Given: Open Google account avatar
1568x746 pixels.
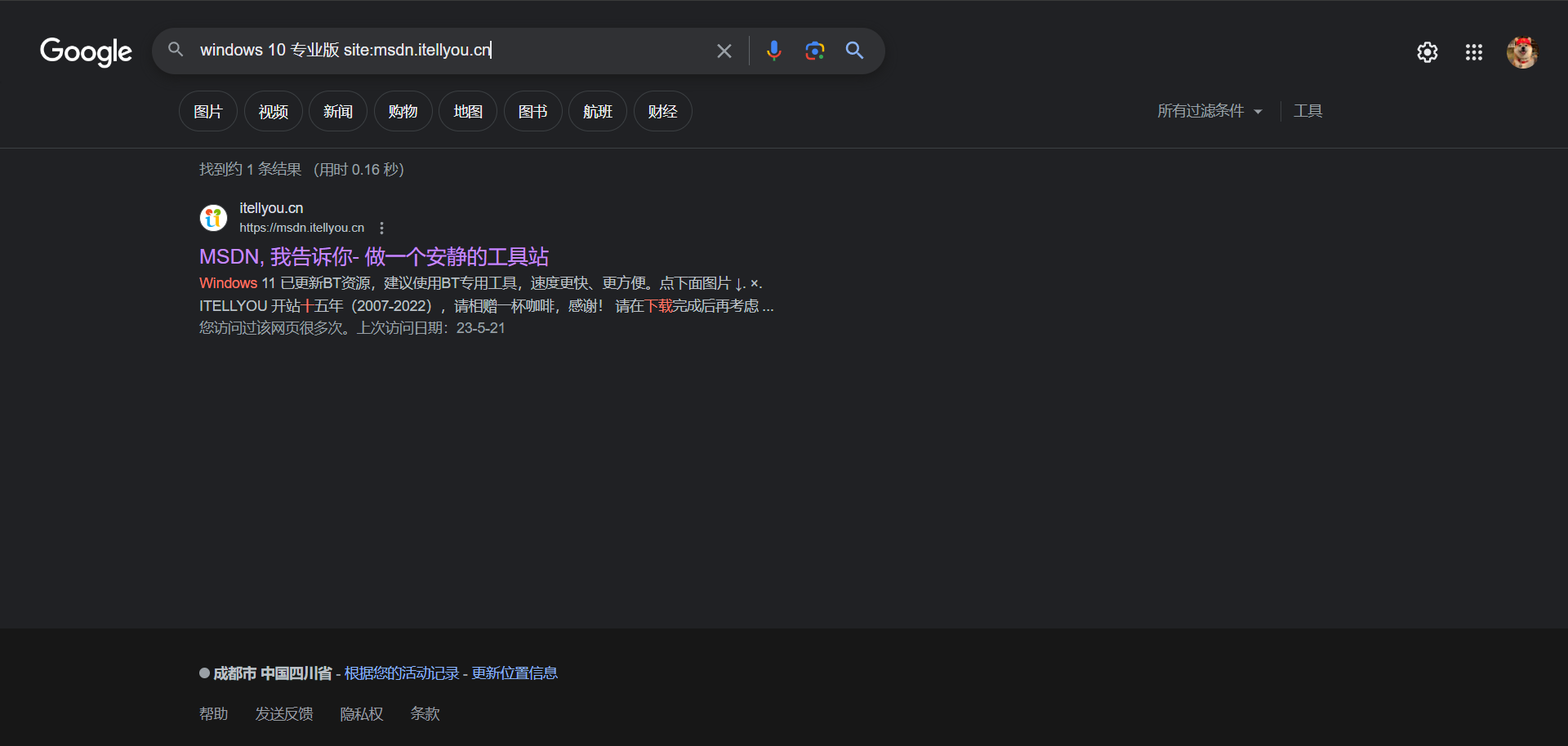Looking at the screenshot, I should pyautogui.click(x=1521, y=52).
